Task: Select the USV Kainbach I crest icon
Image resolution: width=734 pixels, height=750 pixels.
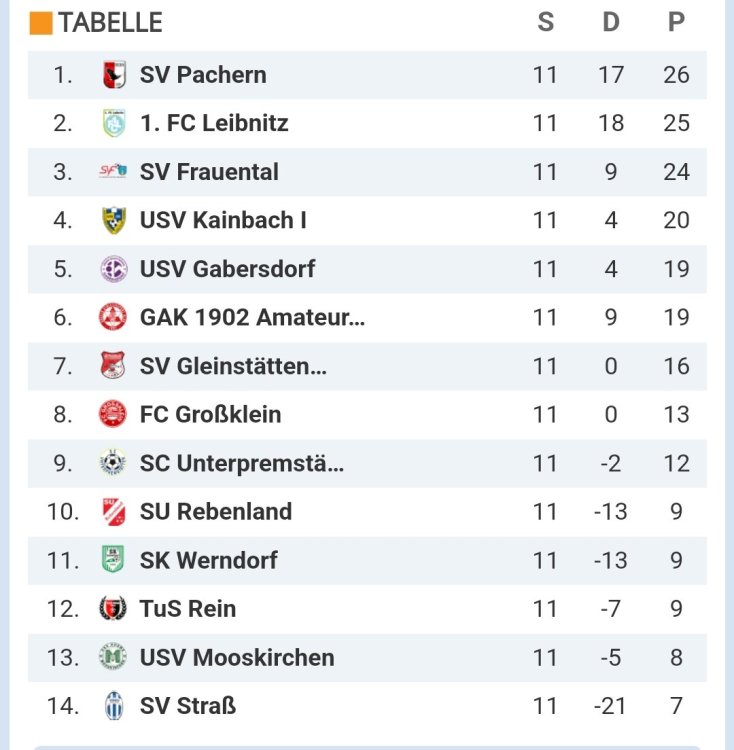Action: 114,220
